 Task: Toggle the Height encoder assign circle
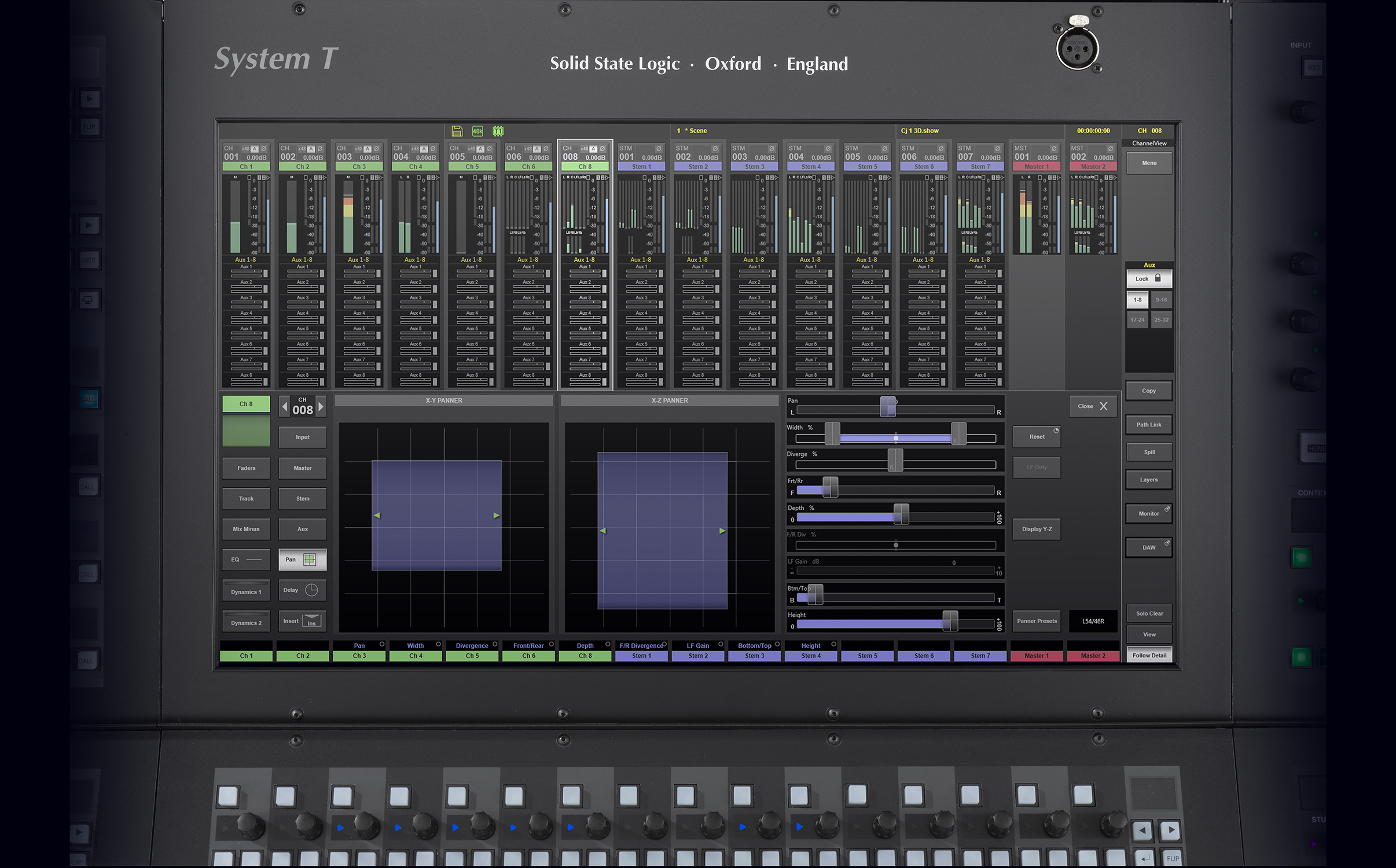click(x=833, y=644)
